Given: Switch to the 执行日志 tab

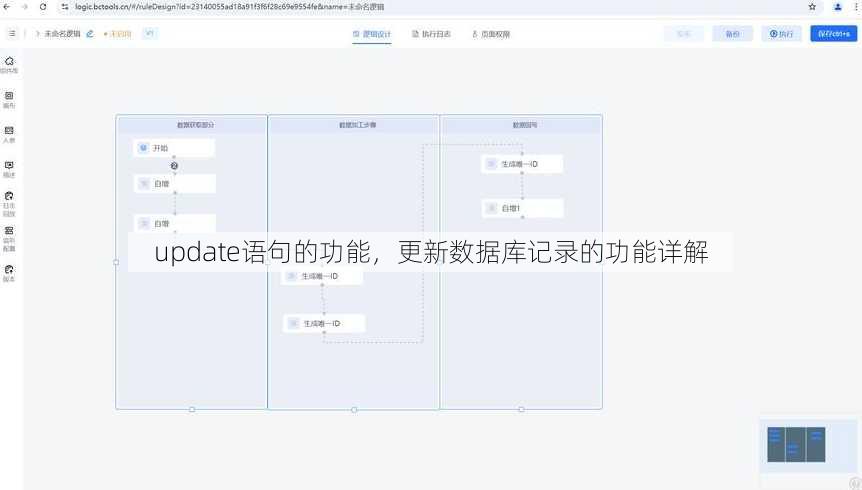Looking at the screenshot, I should [432, 34].
